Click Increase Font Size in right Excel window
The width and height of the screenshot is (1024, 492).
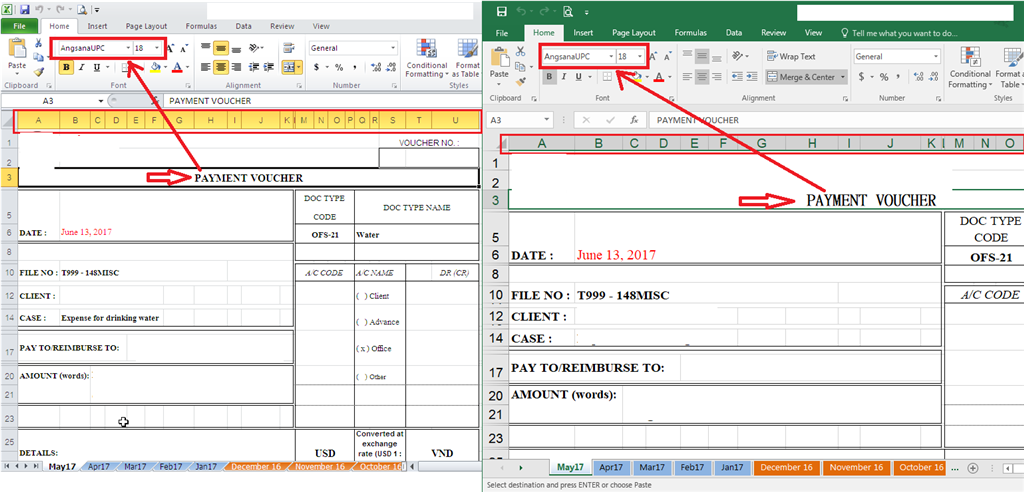(x=653, y=57)
